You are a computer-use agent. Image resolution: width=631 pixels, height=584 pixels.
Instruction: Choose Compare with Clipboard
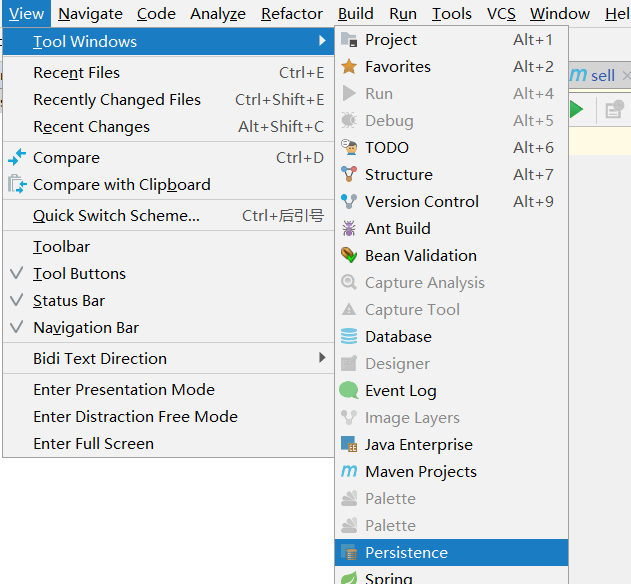point(121,185)
